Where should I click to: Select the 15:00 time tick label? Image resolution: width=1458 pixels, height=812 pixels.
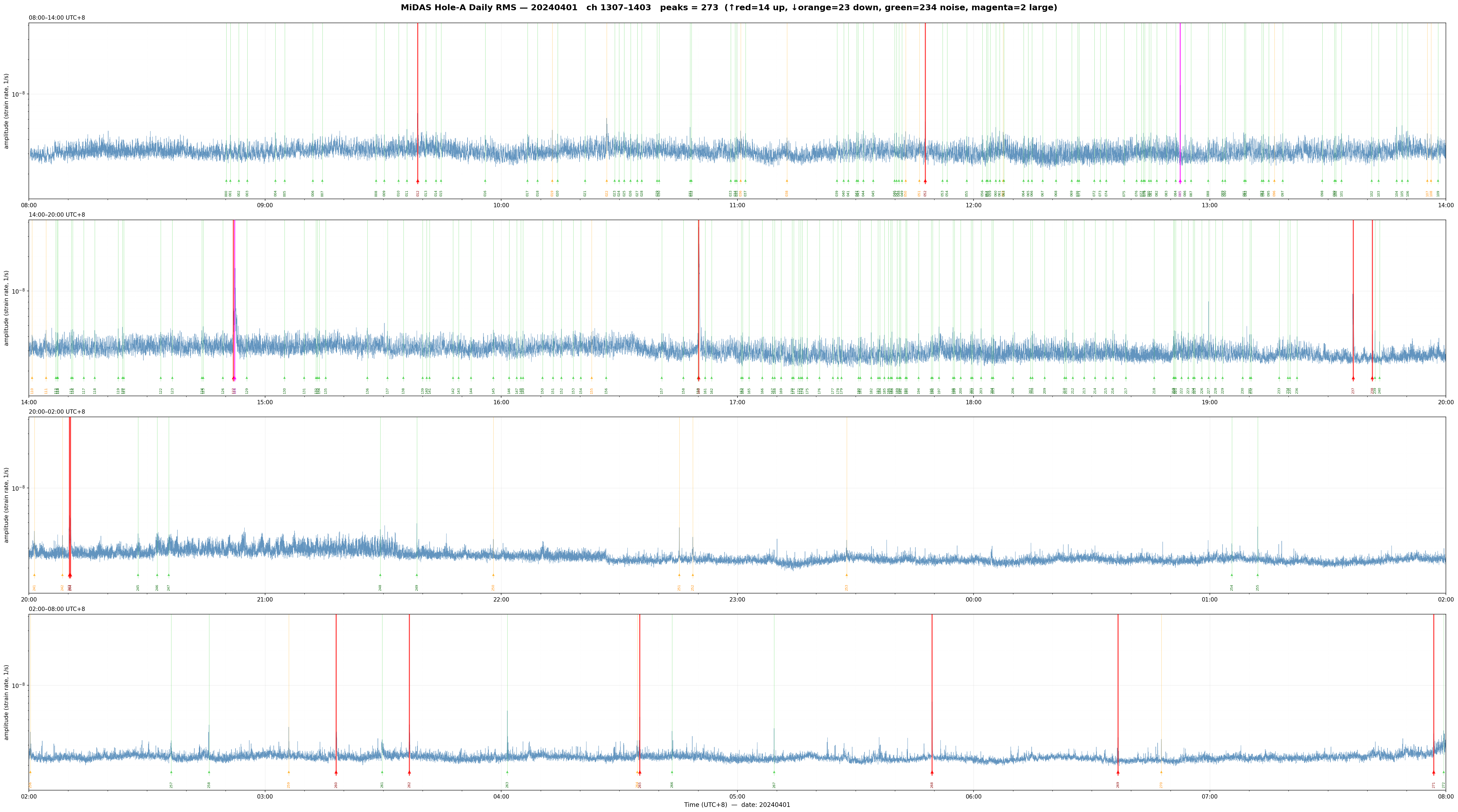pos(265,402)
